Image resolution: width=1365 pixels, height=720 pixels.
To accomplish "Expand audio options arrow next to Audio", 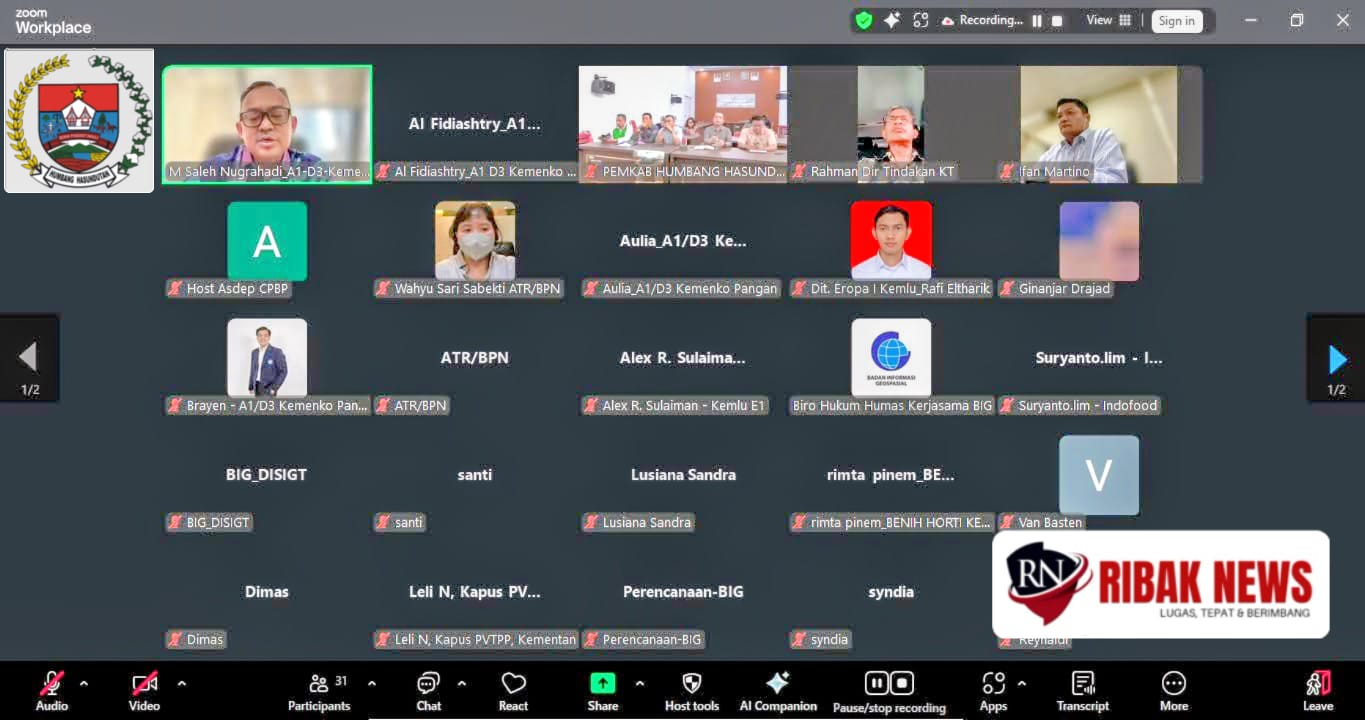I will tap(84, 684).
